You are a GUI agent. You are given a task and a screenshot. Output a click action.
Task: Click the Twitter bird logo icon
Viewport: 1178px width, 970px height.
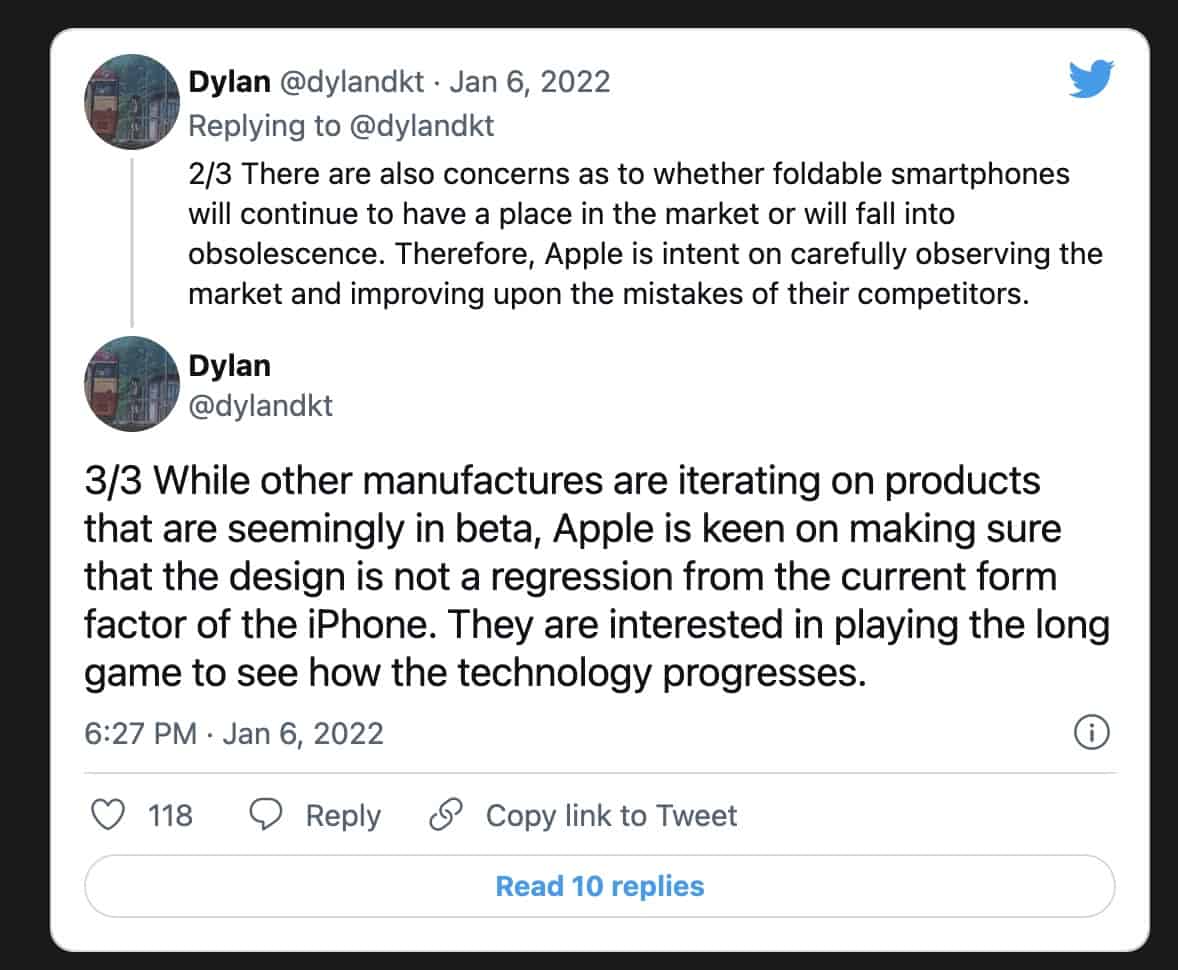1091,81
